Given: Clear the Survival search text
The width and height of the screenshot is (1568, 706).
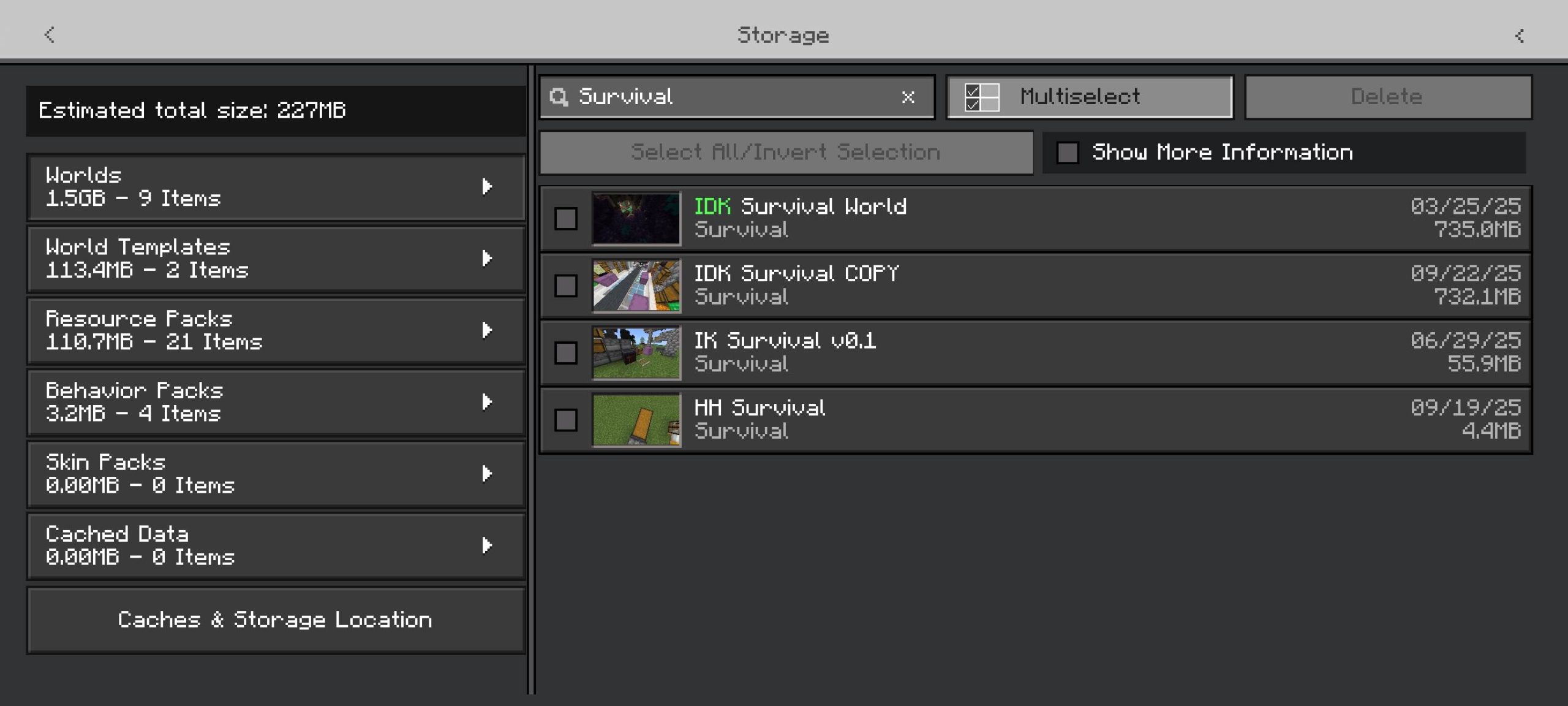Looking at the screenshot, I should (908, 97).
